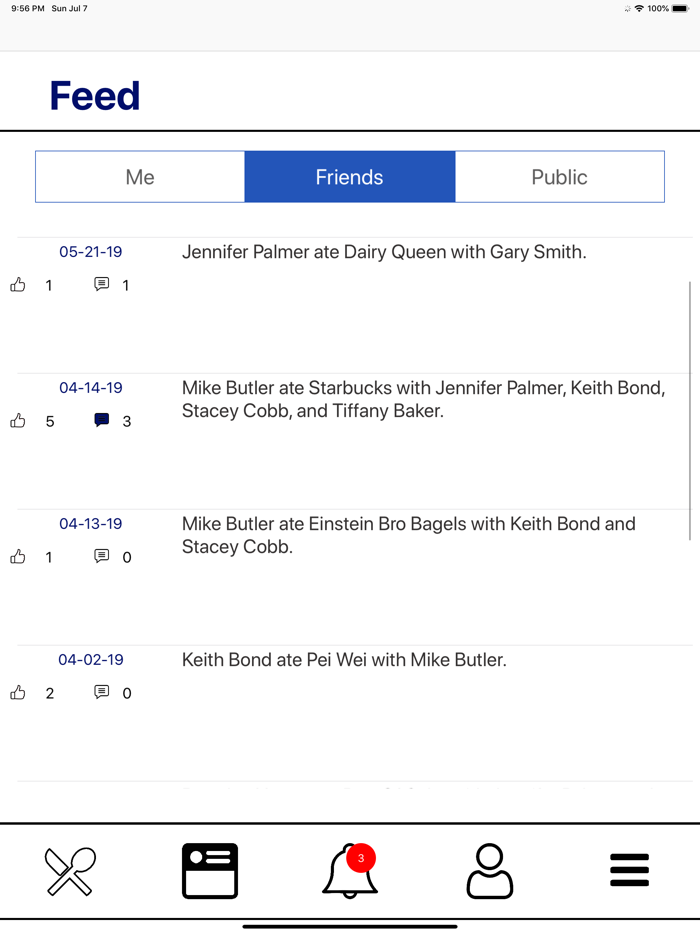700x934 pixels.
Task: Open post 'Keith Bond ate Pei Wei'
Action: (344, 660)
